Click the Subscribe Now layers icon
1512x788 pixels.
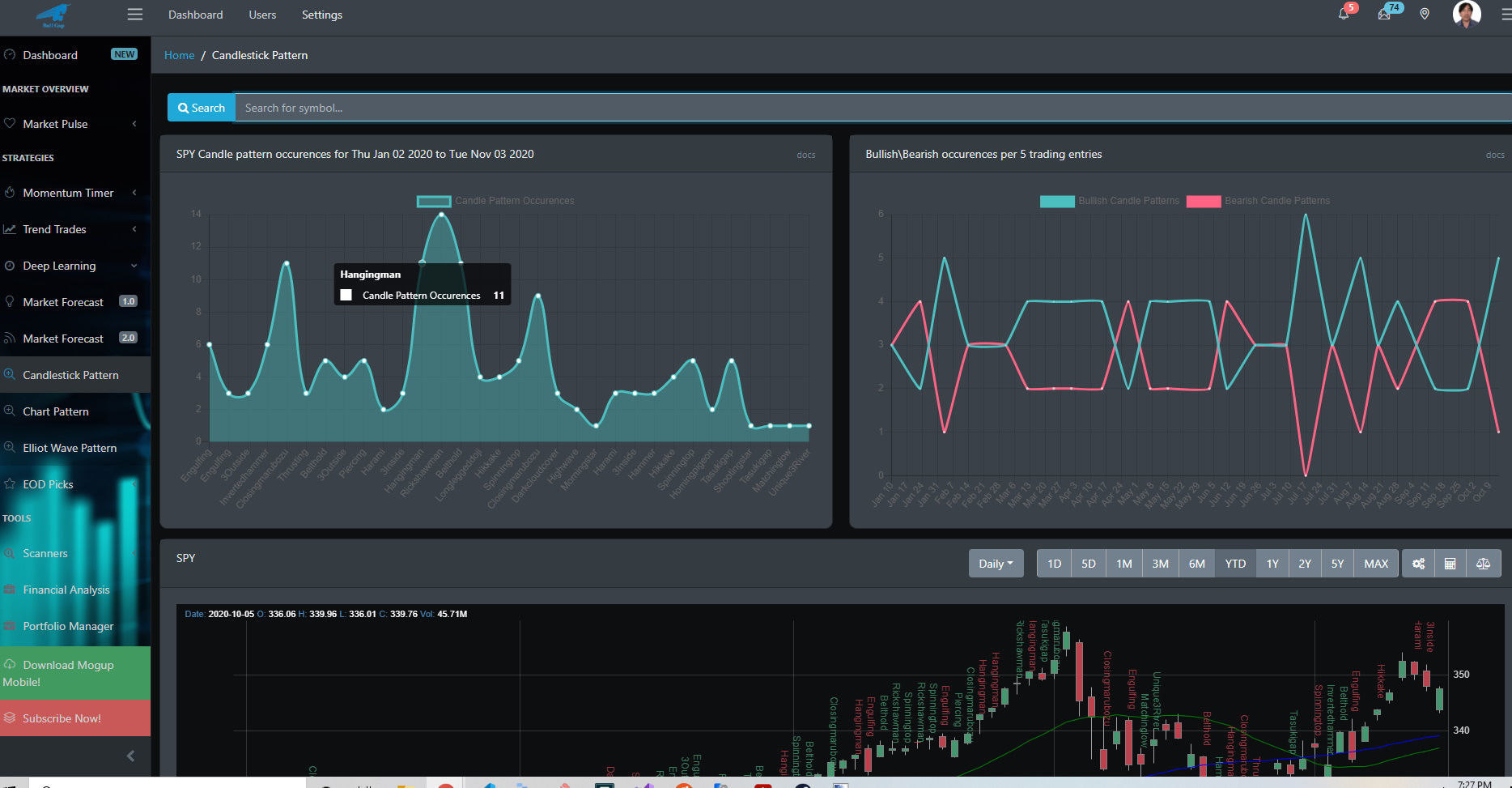10,718
